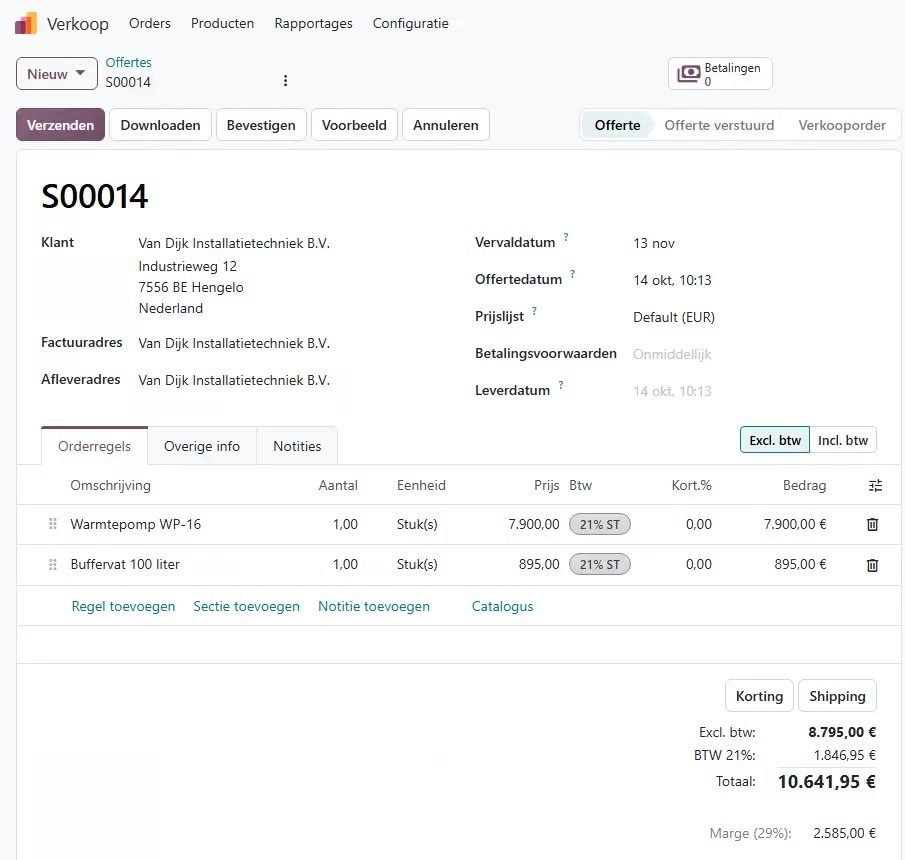Delete the Buffervat 100 liter line
905x860 pixels.
point(872,564)
